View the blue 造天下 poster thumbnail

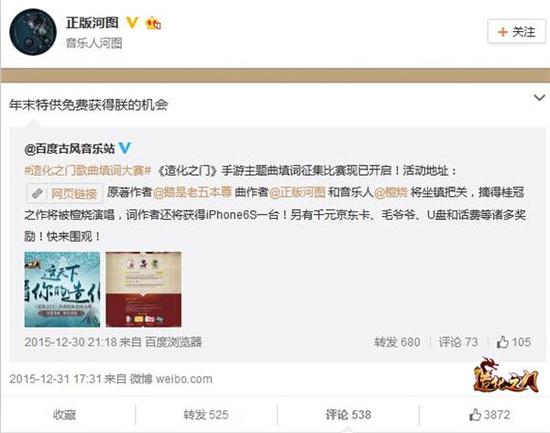62,289
